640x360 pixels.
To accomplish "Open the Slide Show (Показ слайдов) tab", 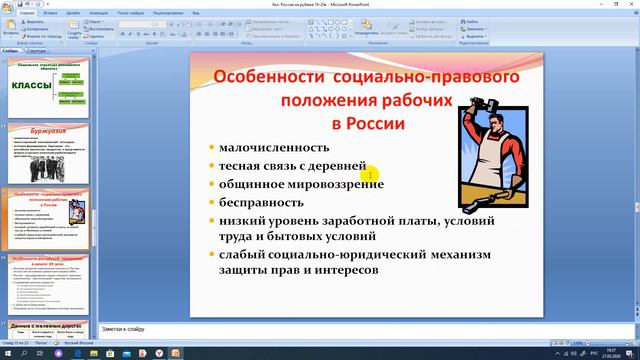I will [x=131, y=13].
